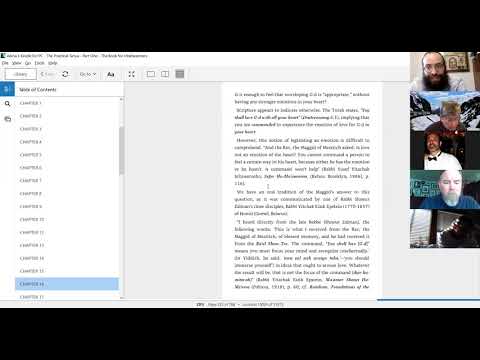480x360 pixels.
Task: Select the gray-bearded man in blue video tile
Action: [x=445, y=189]
